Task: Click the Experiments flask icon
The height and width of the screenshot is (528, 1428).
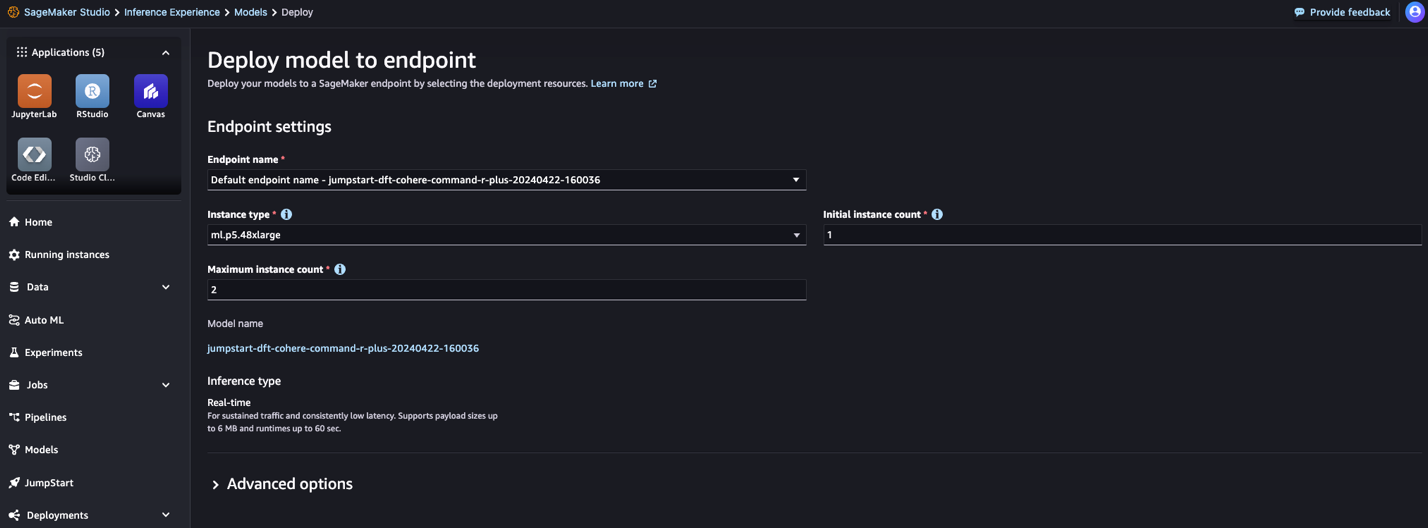Action: [x=14, y=353]
